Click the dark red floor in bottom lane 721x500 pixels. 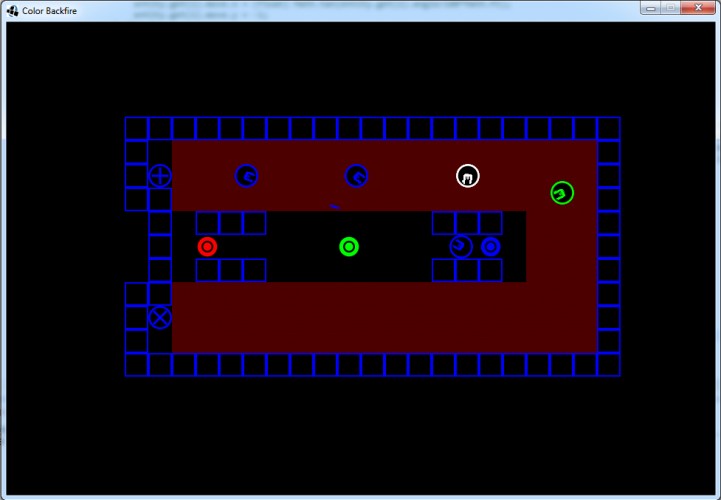pos(384,317)
